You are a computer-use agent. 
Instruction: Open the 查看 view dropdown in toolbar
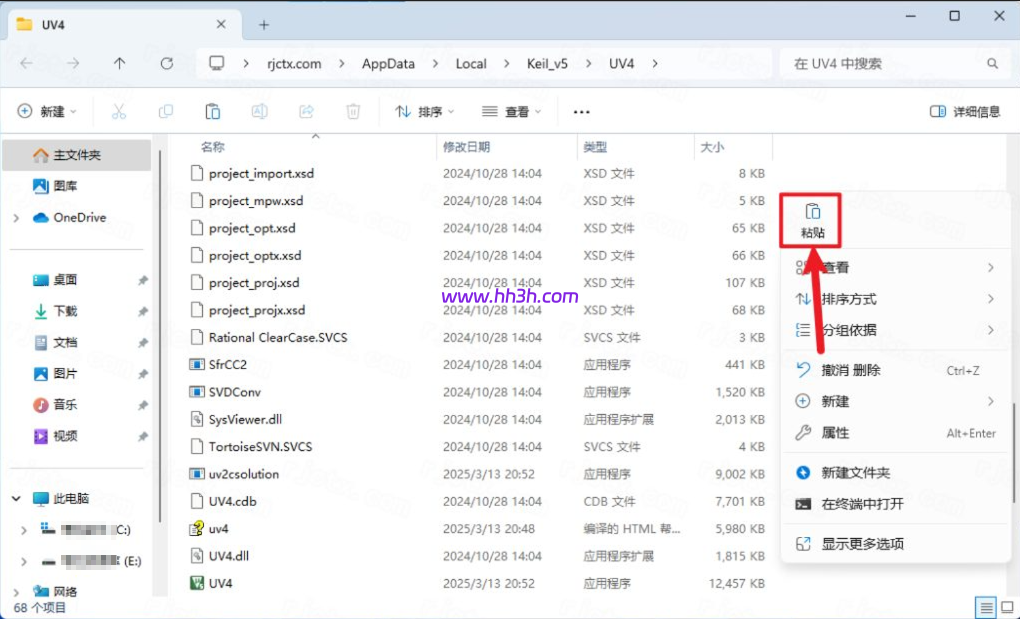click(x=511, y=112)
